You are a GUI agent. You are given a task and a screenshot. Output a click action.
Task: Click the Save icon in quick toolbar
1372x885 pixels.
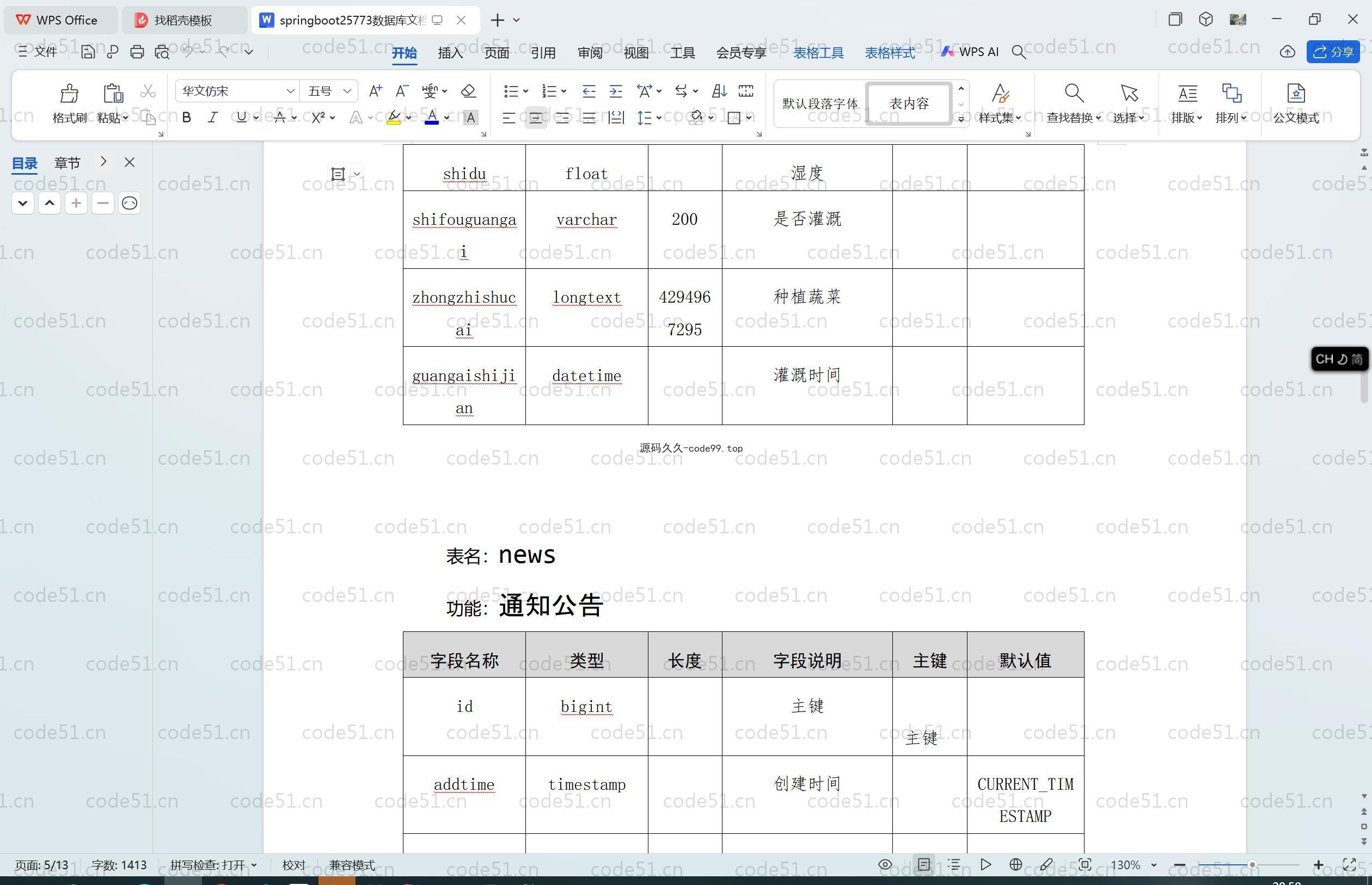coord(87,52)
